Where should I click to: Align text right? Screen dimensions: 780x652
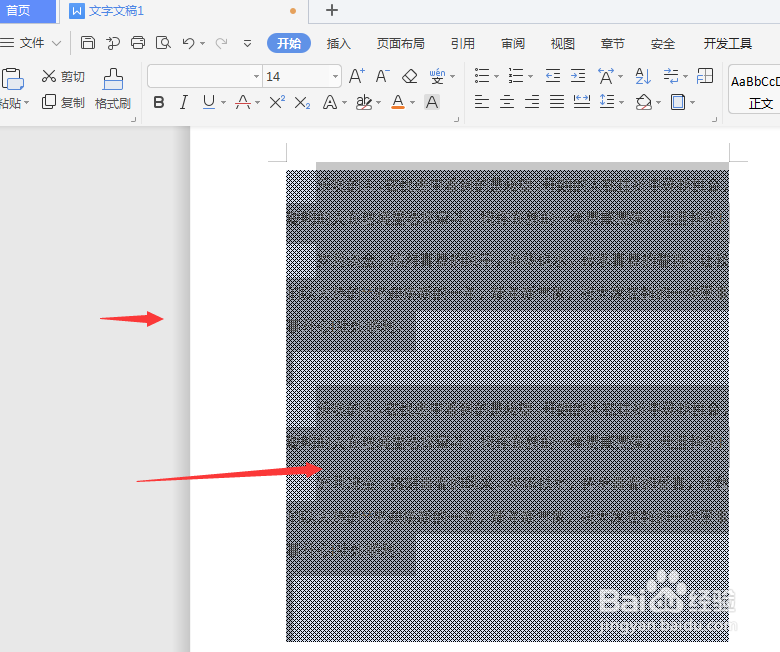click(x=532, y=102)
